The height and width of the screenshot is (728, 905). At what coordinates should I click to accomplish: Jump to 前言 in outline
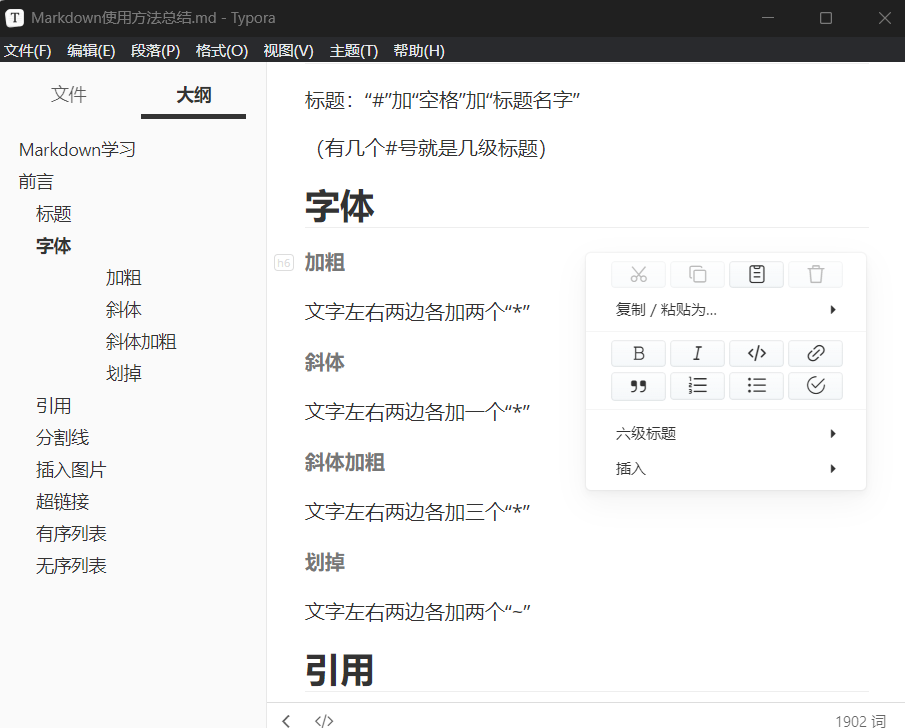[36, 182]
